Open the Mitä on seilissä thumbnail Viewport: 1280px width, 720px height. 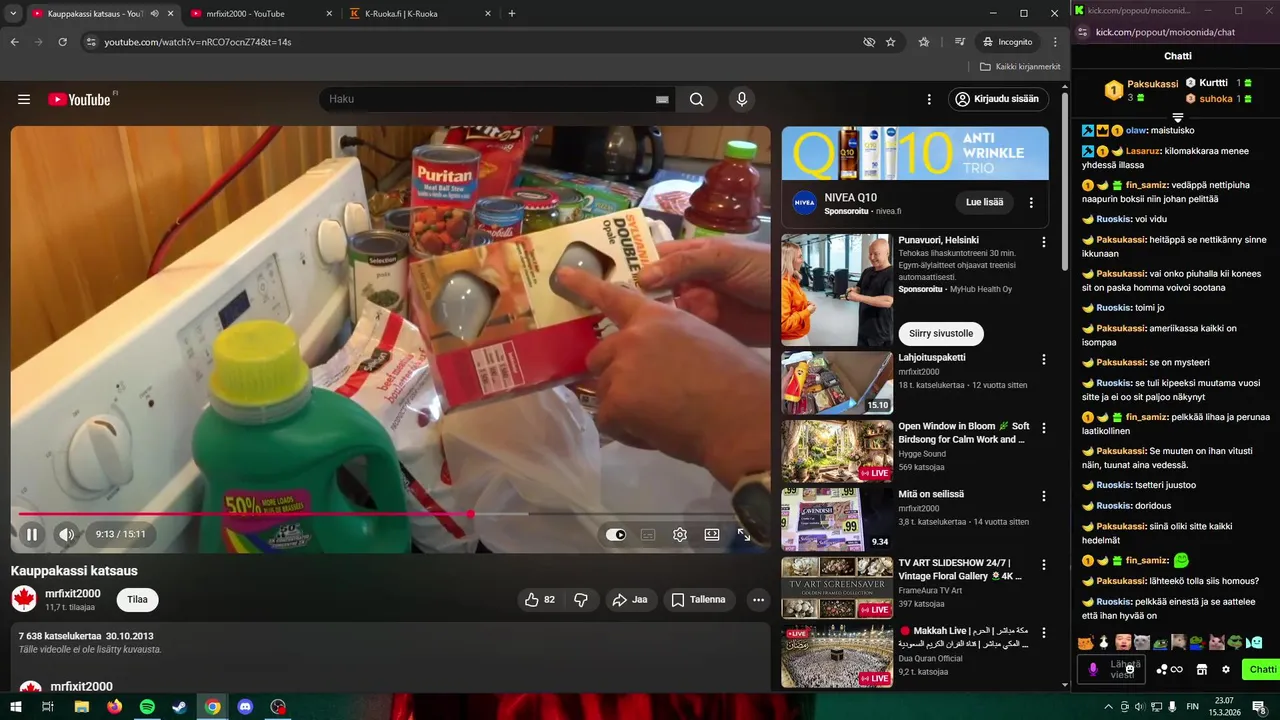coord(837,519)
